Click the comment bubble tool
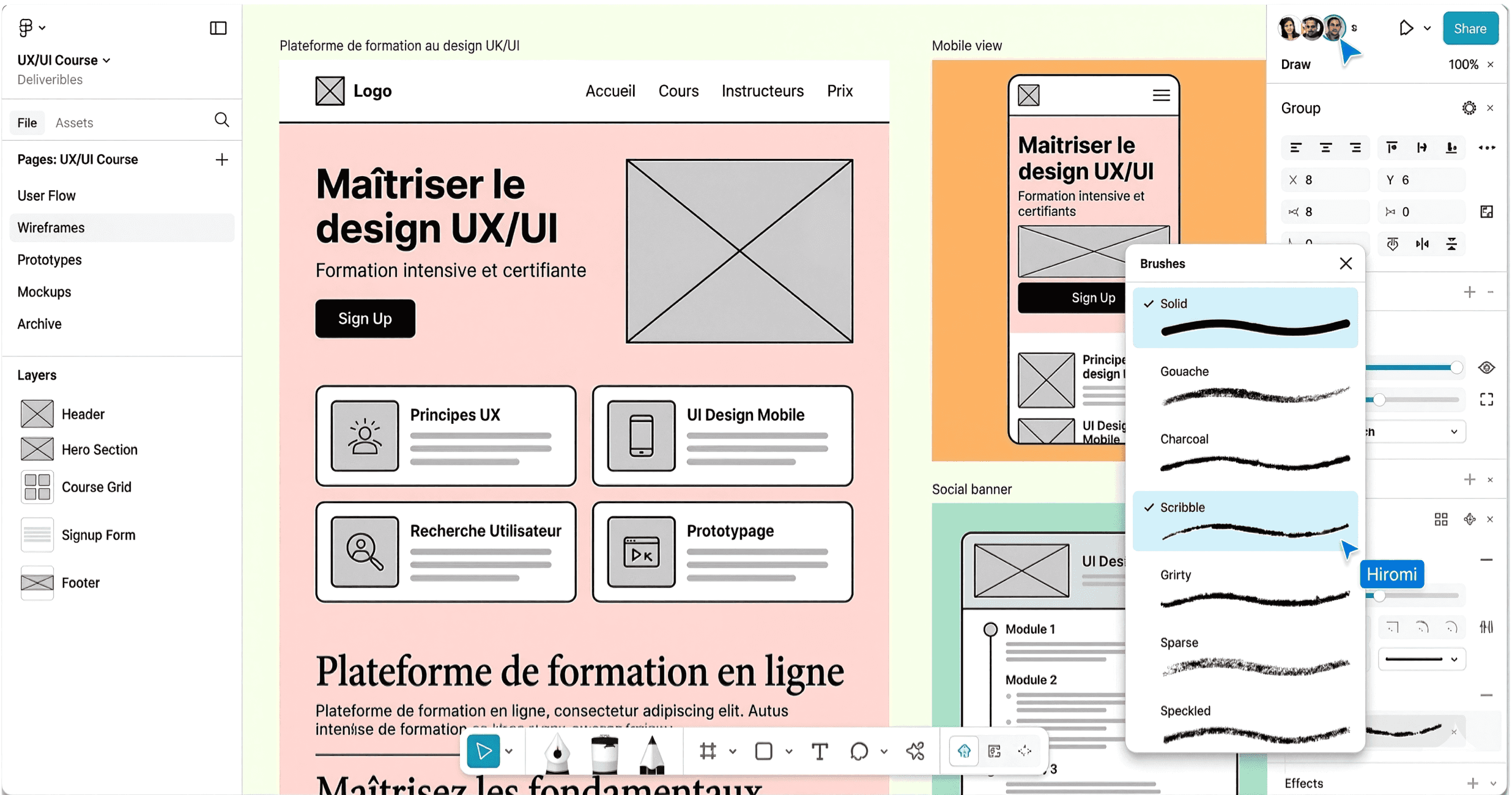The height and width of the screenshot is (795, 1512). pos(859,751)
